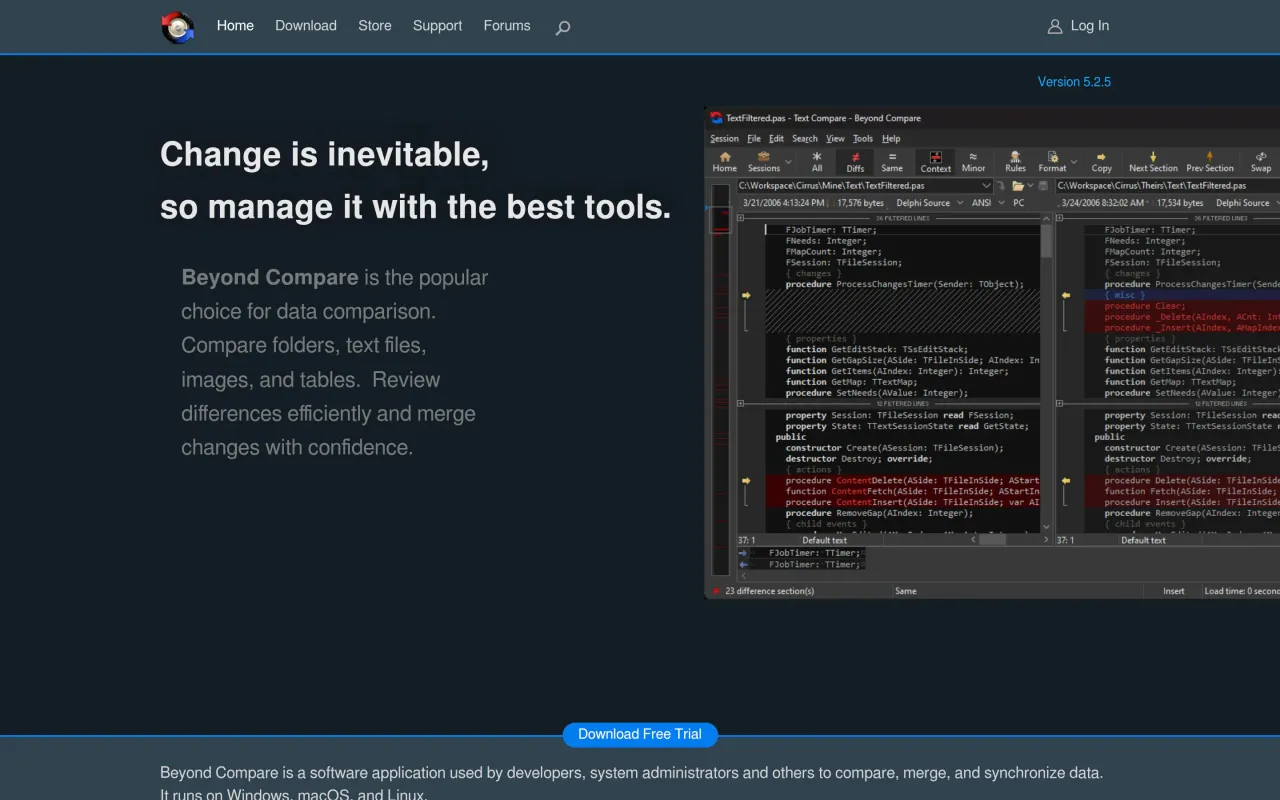
Task: Open the left file path dropdown
Action: pos(986,186)
